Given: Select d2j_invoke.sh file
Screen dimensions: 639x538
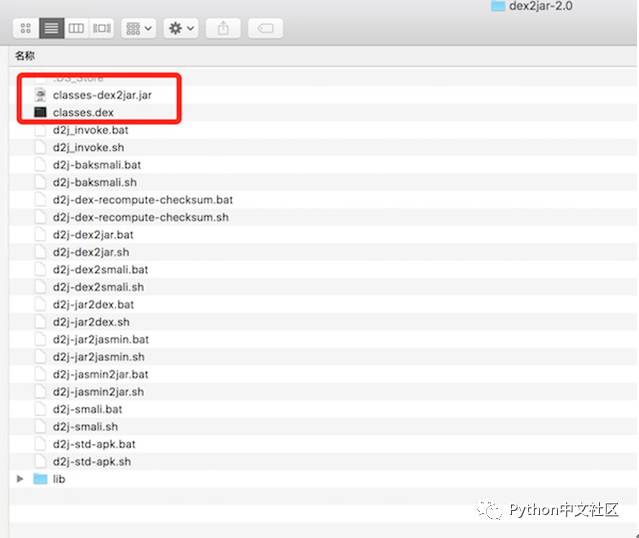Looking at the screenshot, I should [88, 148].
